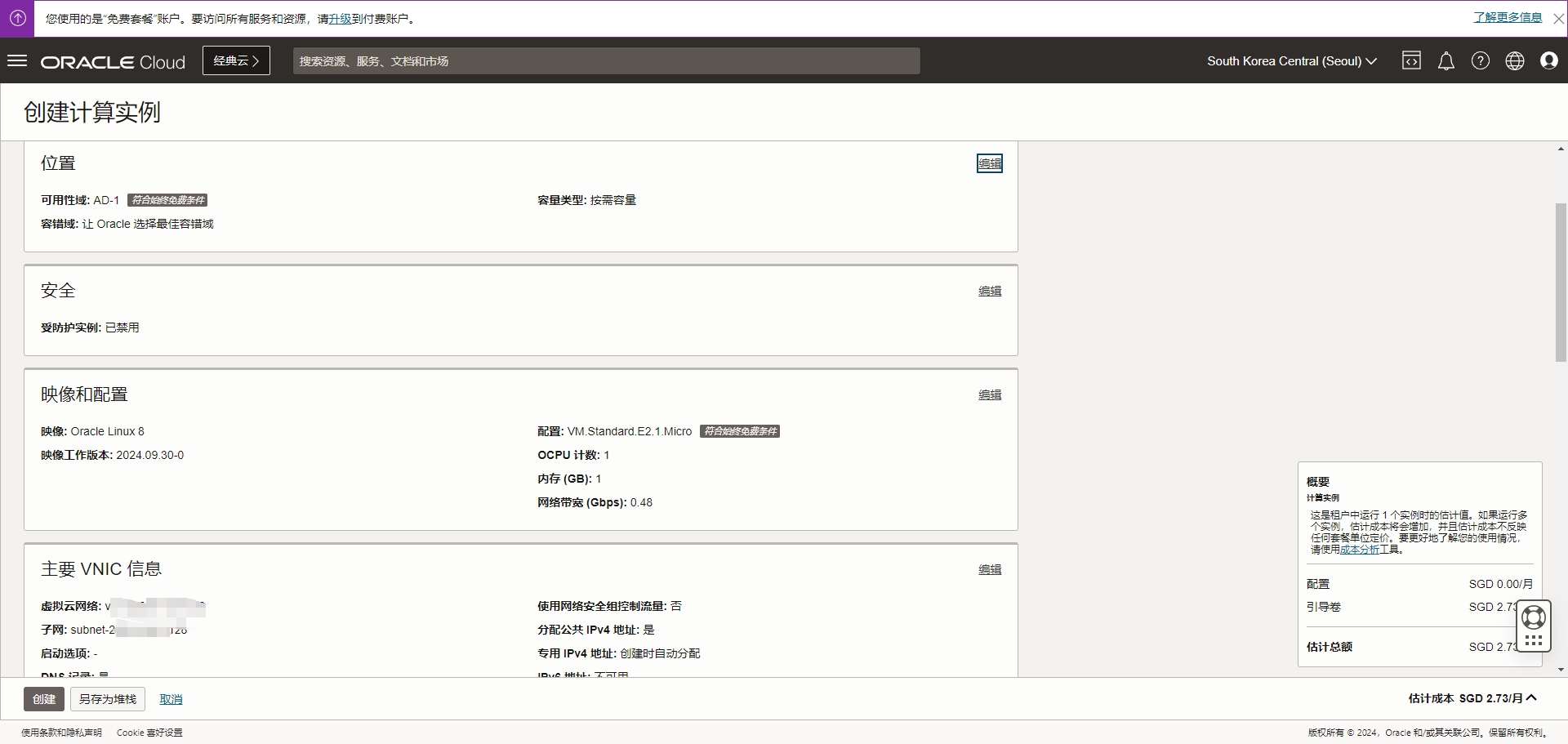Select 配置 SGD 0.00/月 cost row
1568x744 pixels.
[x=1419, y=584]
